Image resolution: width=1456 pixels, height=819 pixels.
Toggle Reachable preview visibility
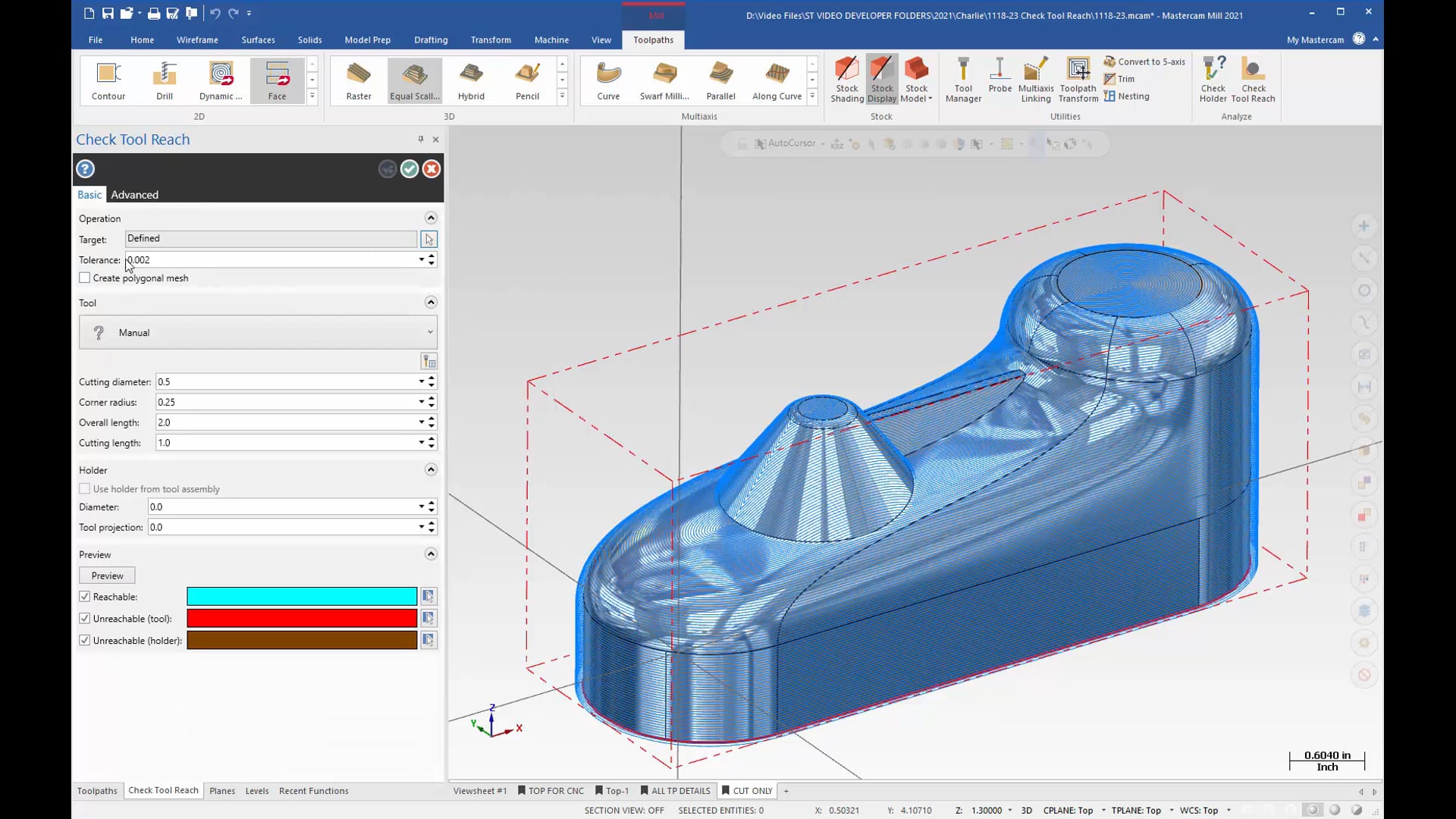point(85,596)
